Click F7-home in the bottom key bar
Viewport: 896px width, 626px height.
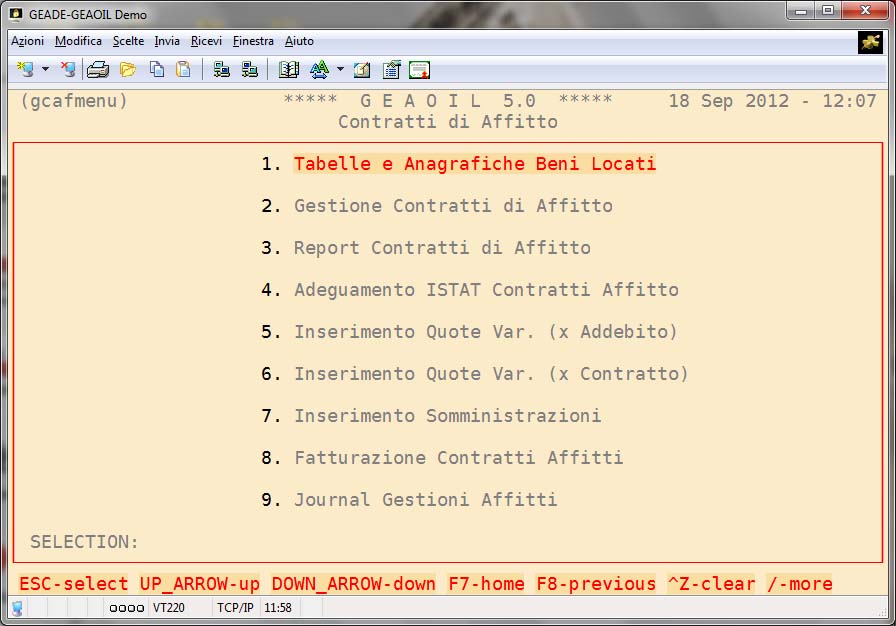(x=486, y=584)
